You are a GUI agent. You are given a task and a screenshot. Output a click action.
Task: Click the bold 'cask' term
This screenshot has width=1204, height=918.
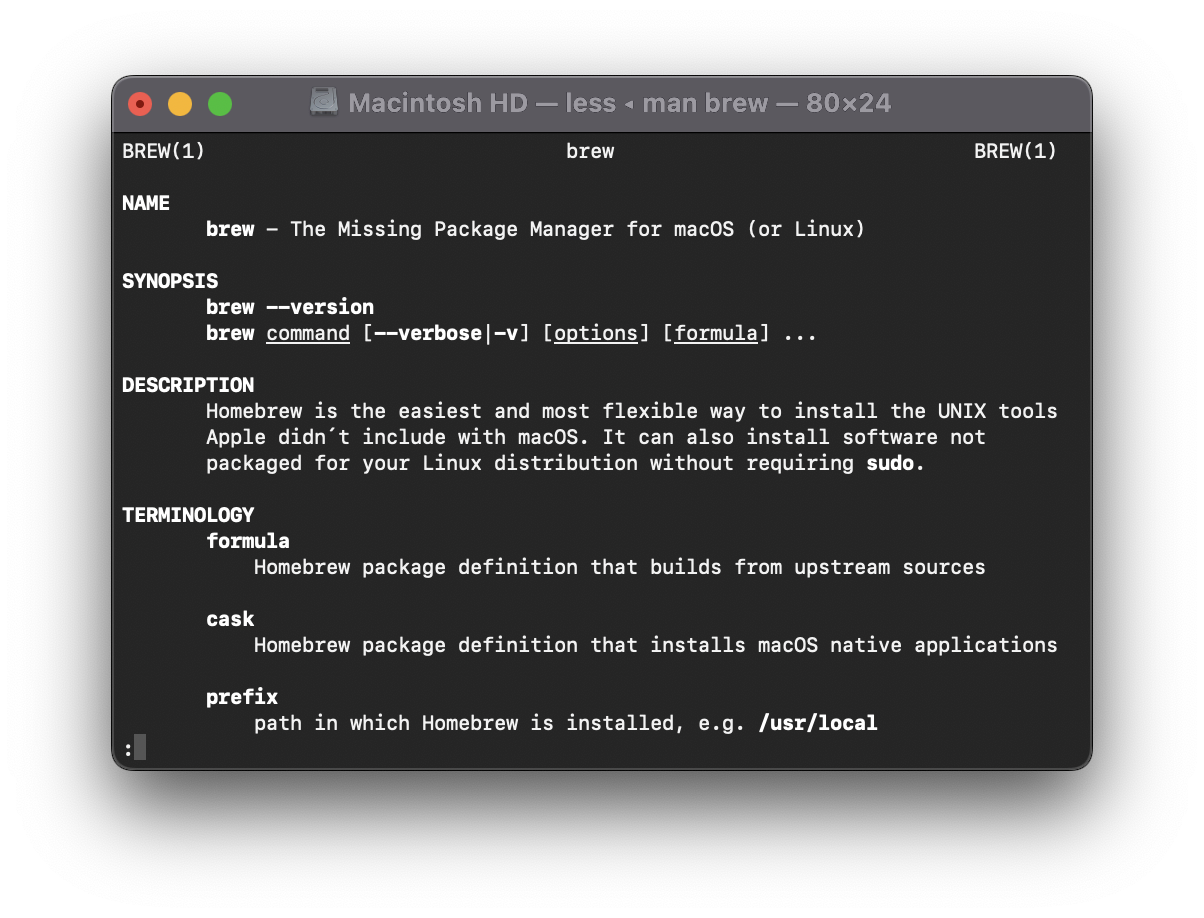tap(230, 619)
